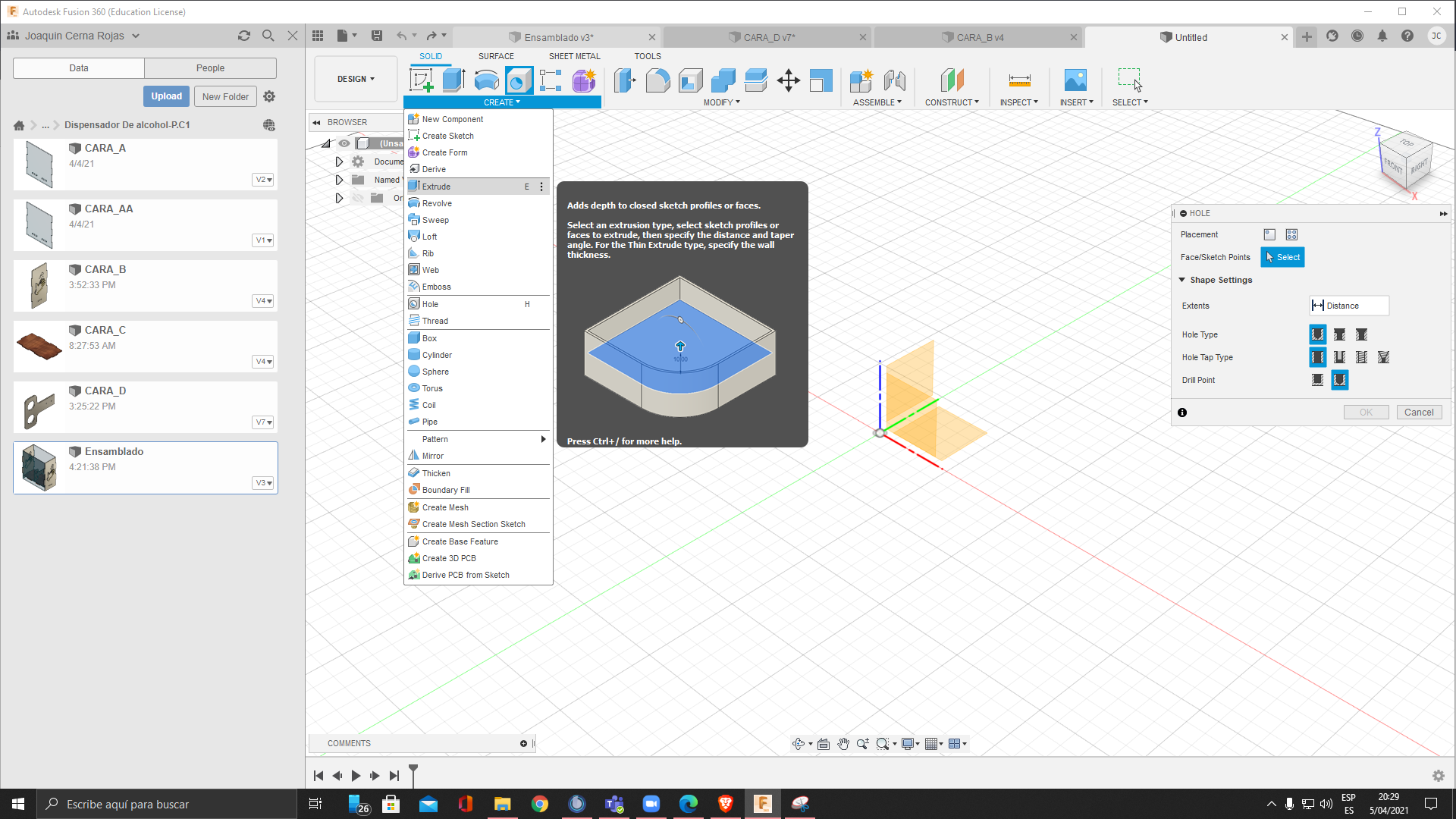
Task: Click the Create Form toolbar icon
Action: 584,80
